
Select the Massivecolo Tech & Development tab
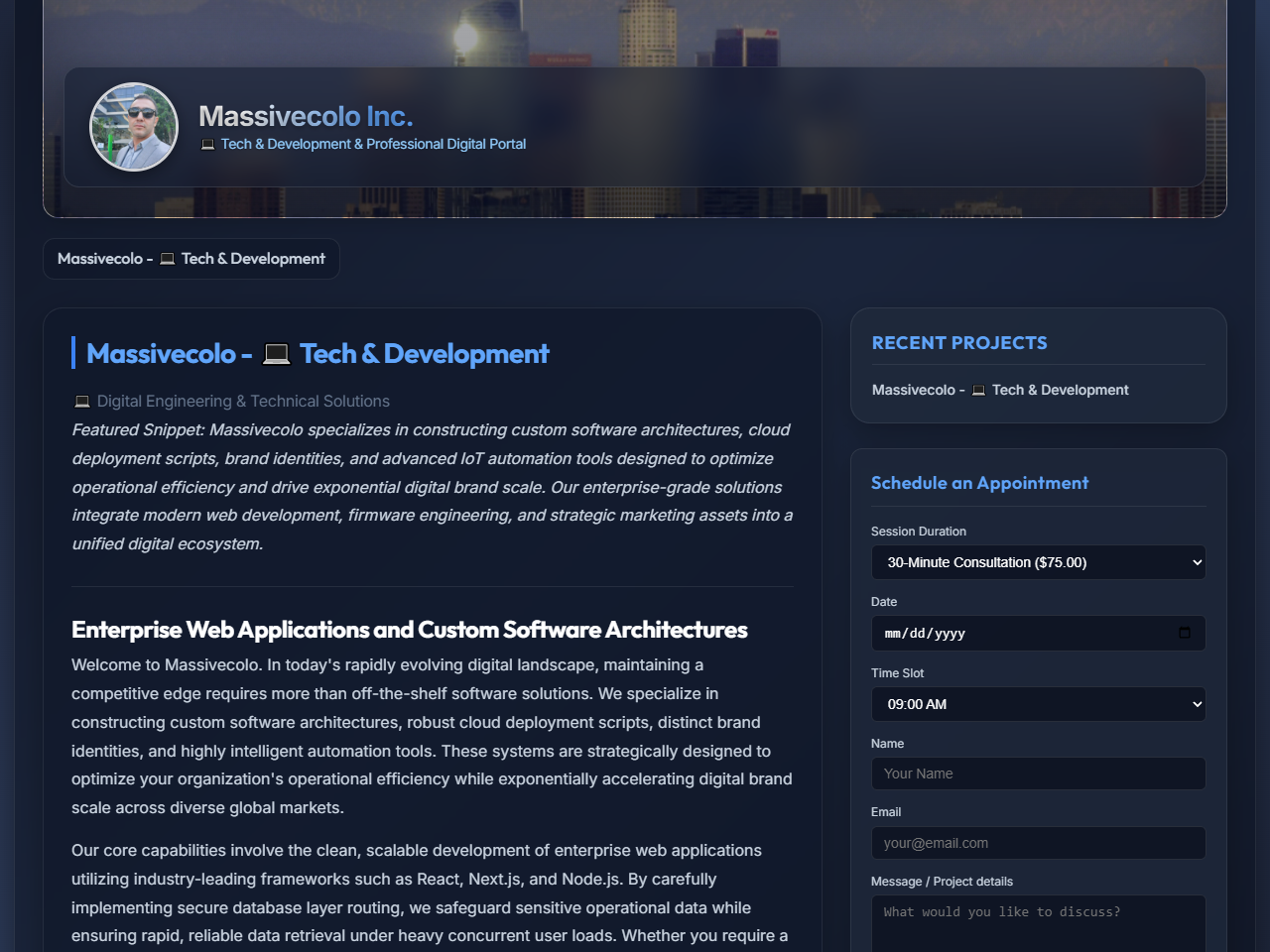(x=191, y=259)
